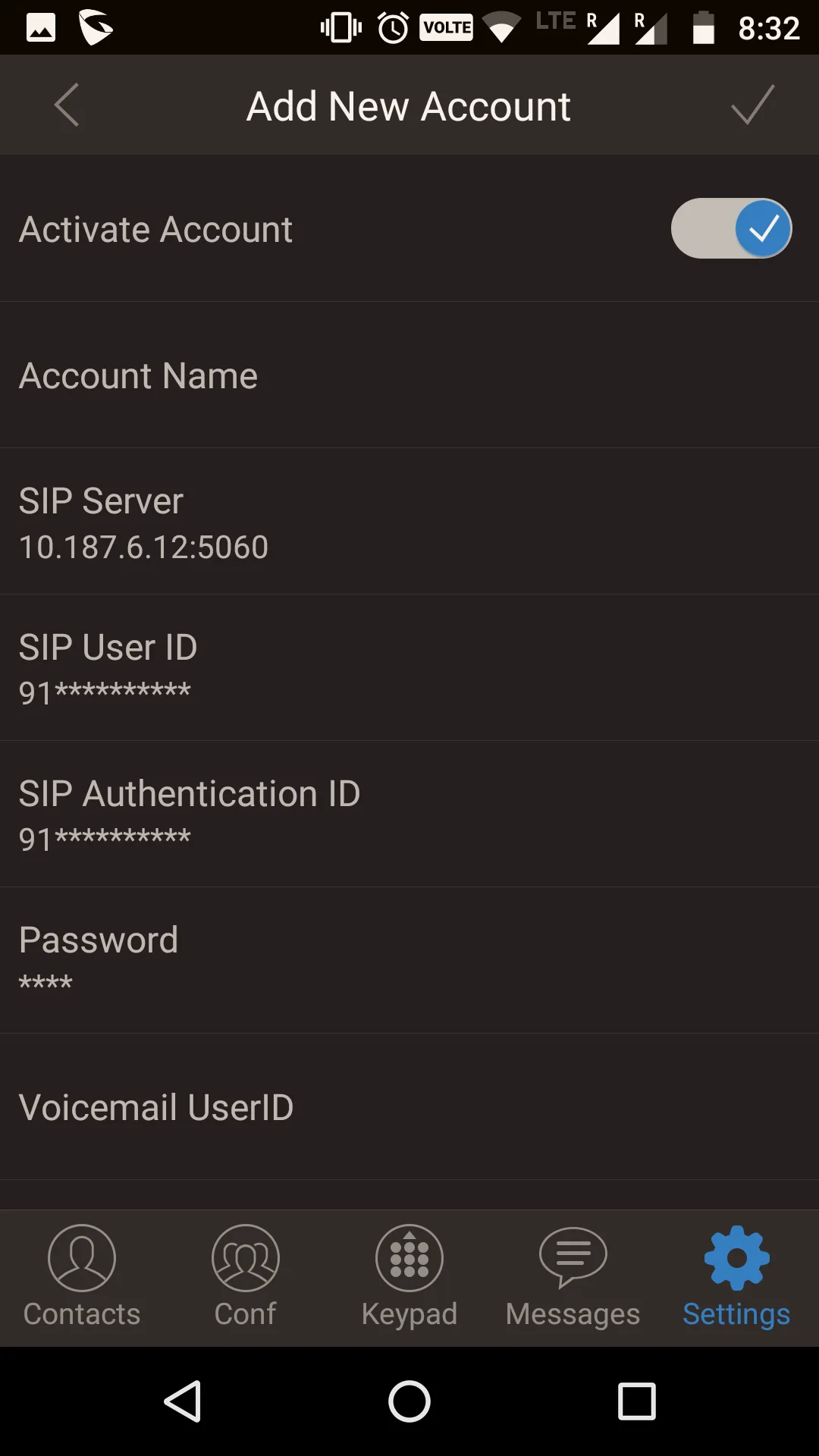
Task: Edit the SIP Server address
Action: coord(409,522)
